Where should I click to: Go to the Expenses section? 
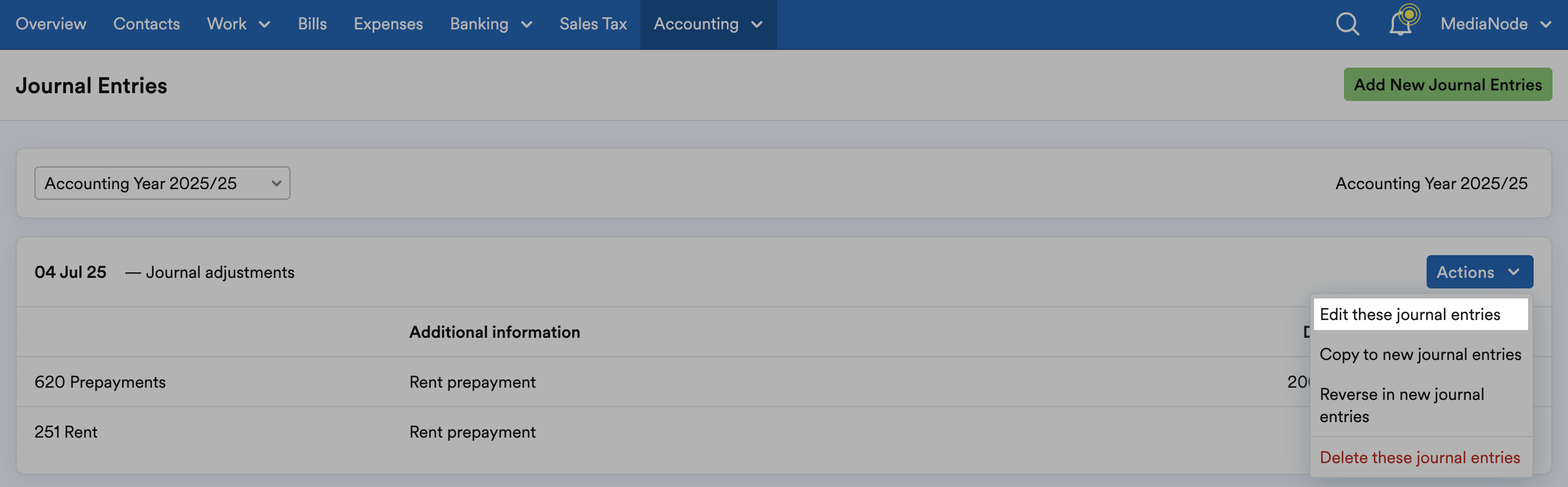(388, 24)
